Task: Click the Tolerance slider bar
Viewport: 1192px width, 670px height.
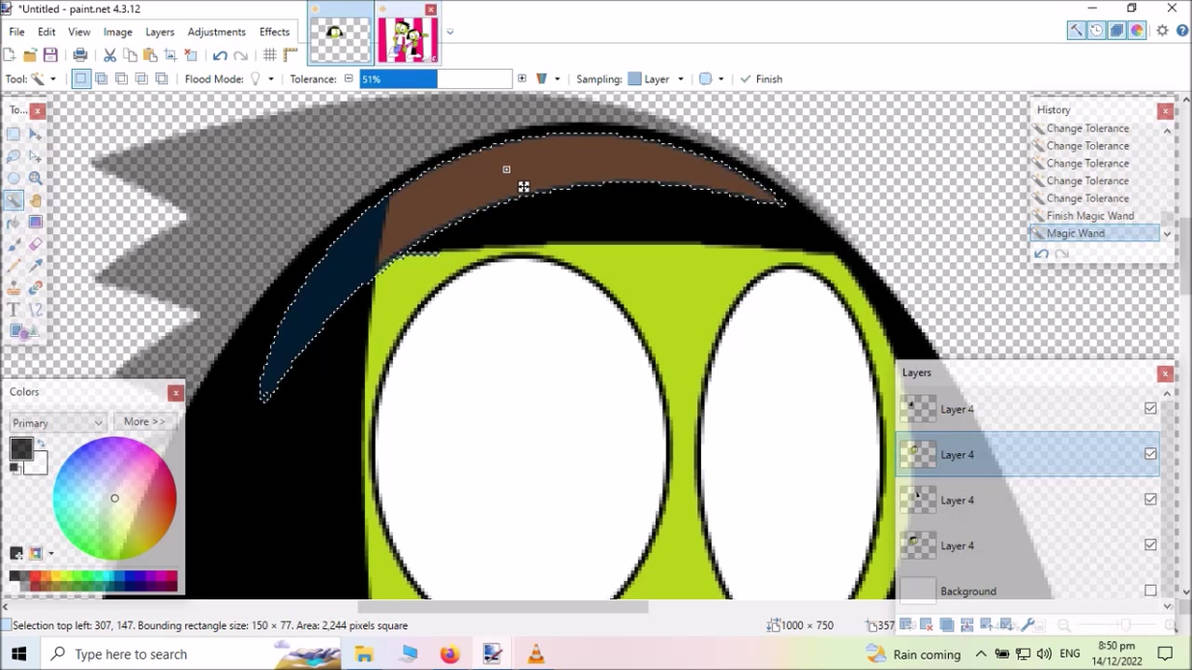Action: [436, 79]
